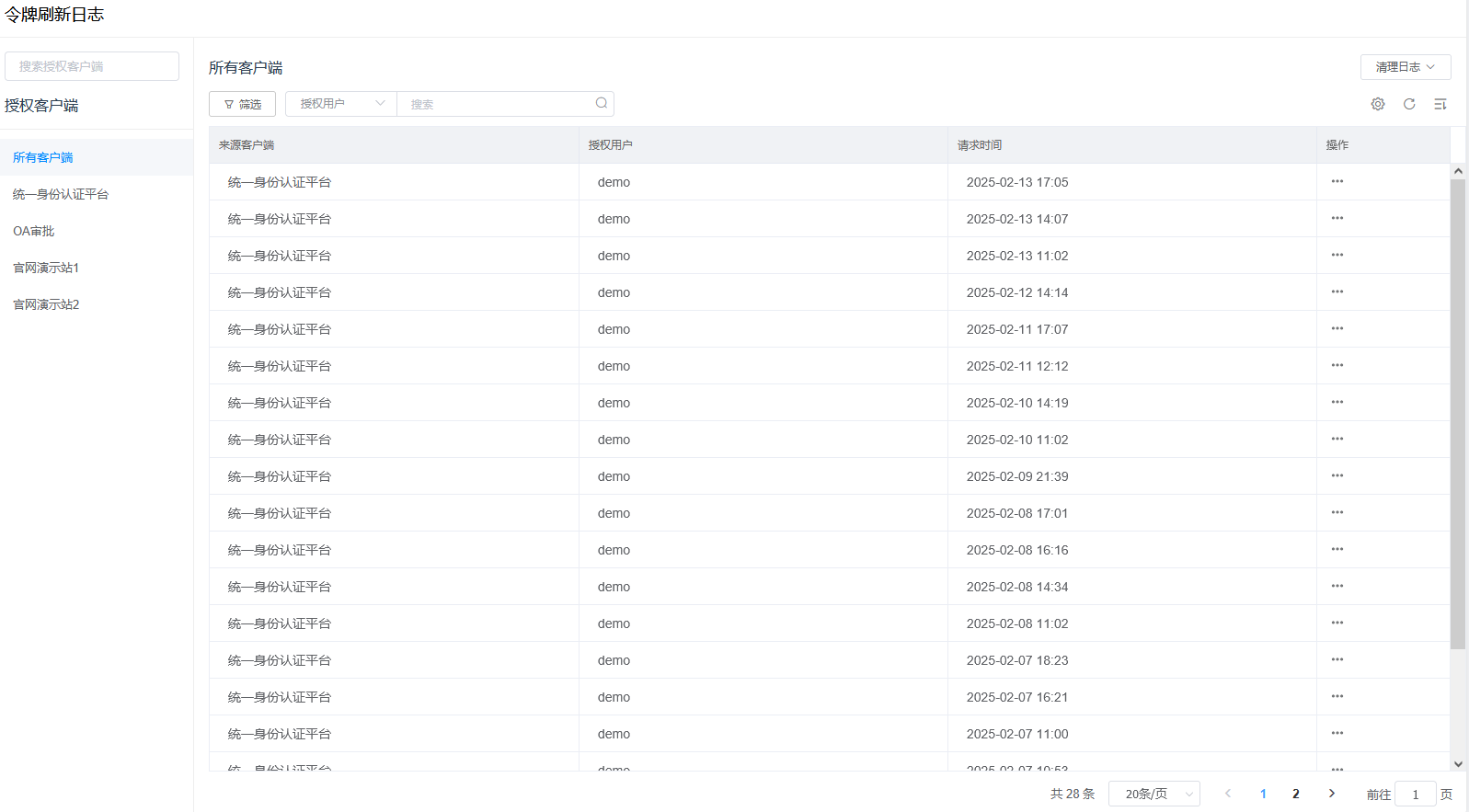Open the 20条/页 page size selector
The height and width of the screenshot is (812, 1469).
(1153, 794)
